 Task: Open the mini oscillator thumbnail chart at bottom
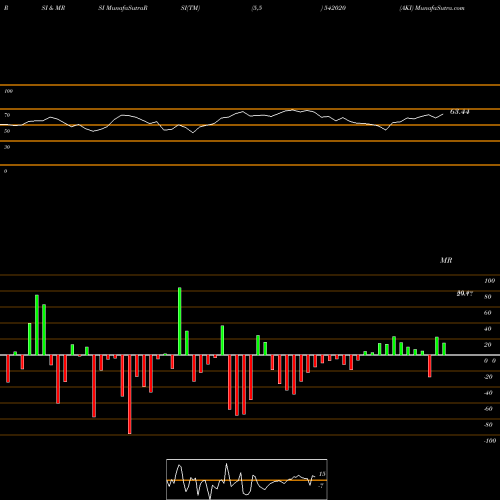[x=247, y=479]
